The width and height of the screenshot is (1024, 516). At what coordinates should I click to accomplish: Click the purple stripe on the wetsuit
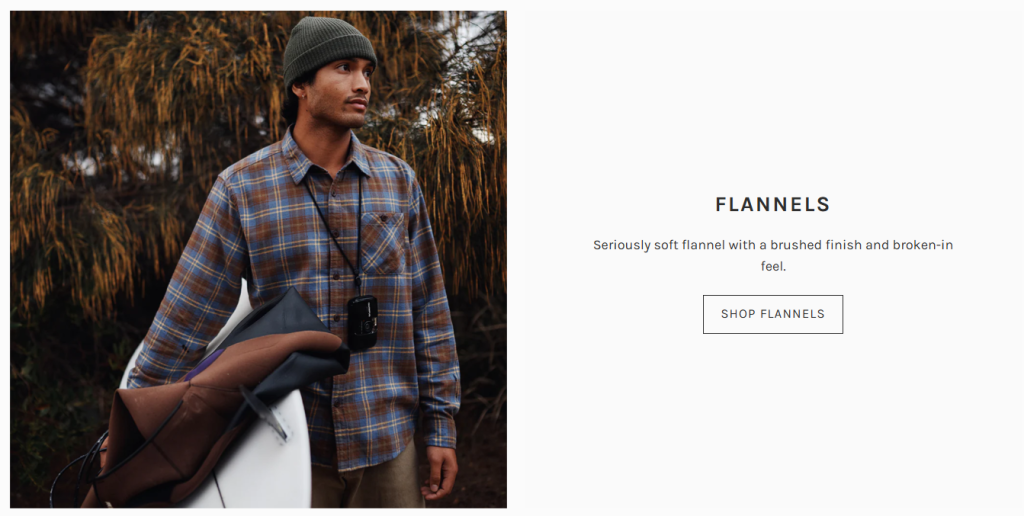coord(204,364)
